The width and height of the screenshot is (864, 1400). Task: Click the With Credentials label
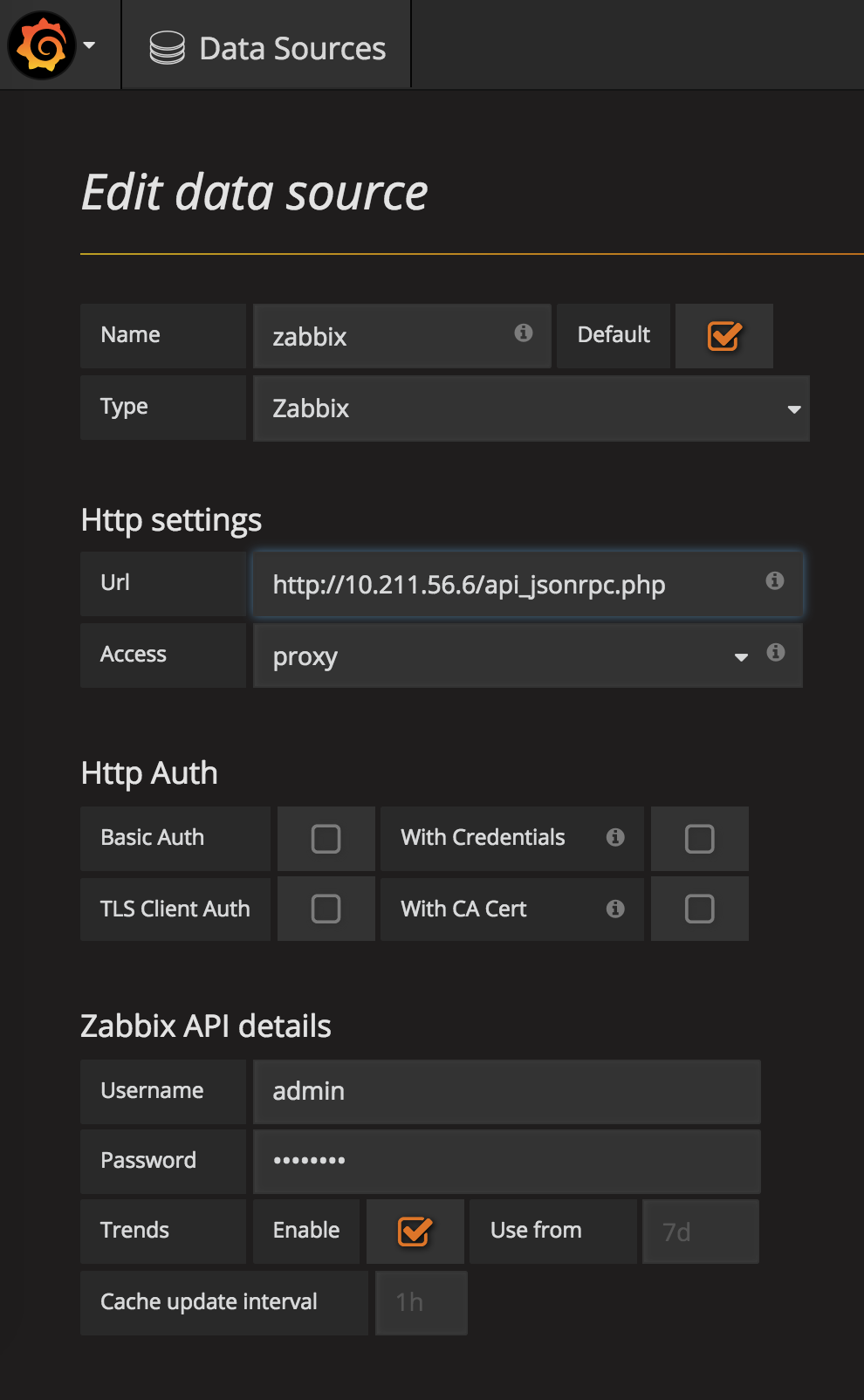[x=483, y=837]
